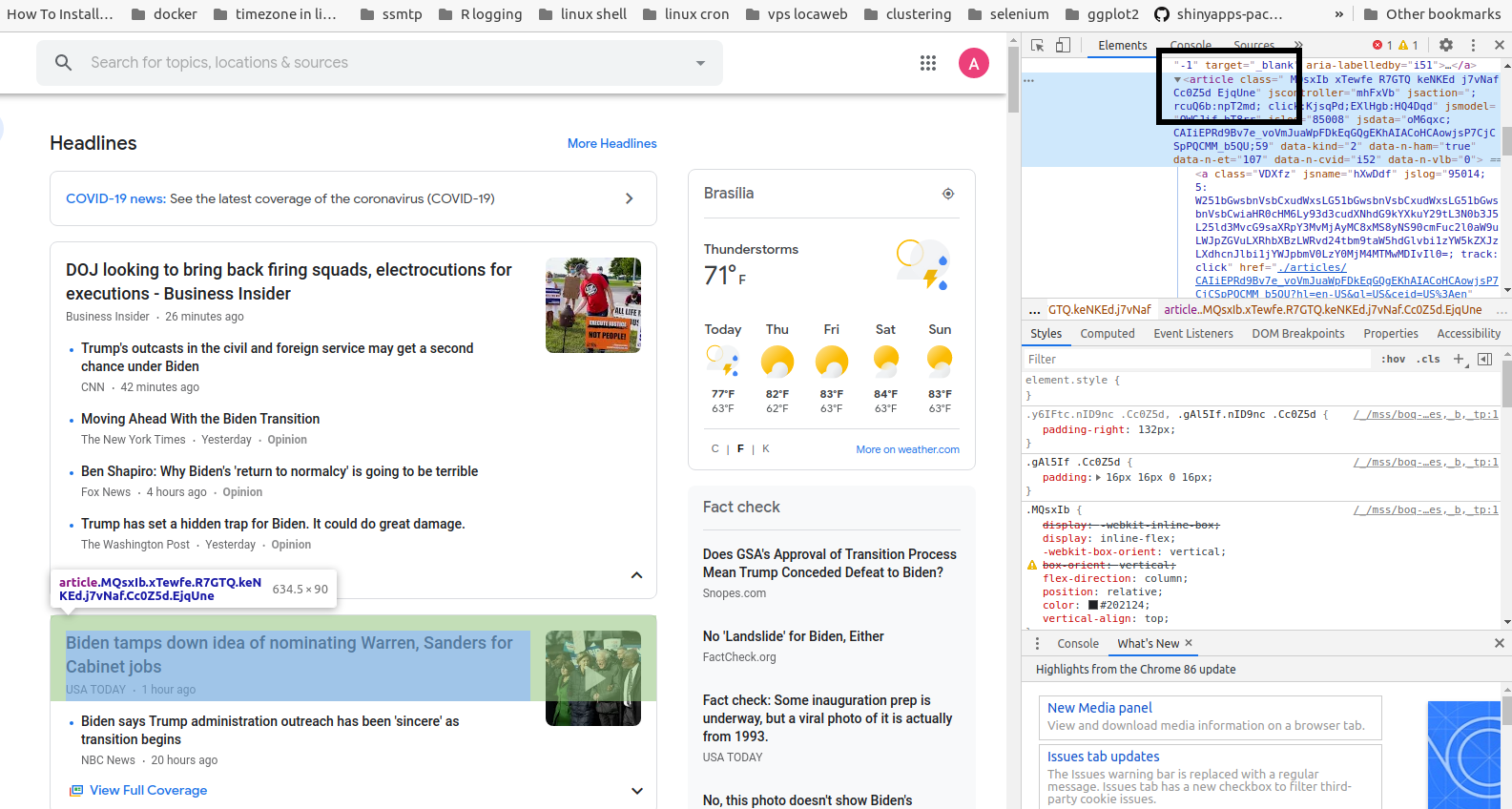Open the ellipsis actions for the selected DOM node

pos(1029,80)
